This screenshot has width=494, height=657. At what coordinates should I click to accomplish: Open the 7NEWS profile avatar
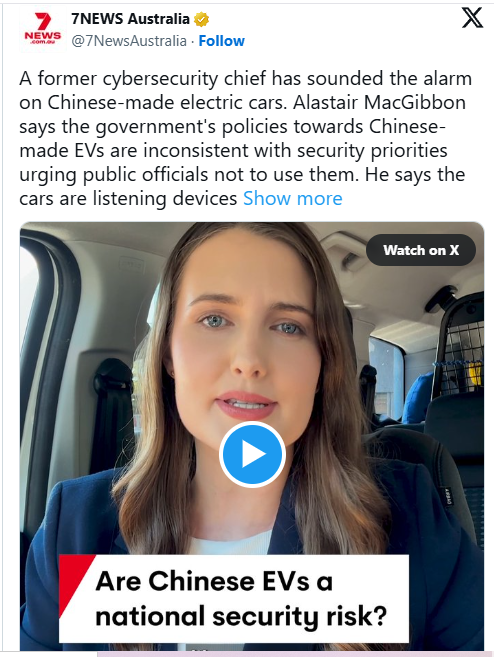pyautogui.click(x=42, y=29)
